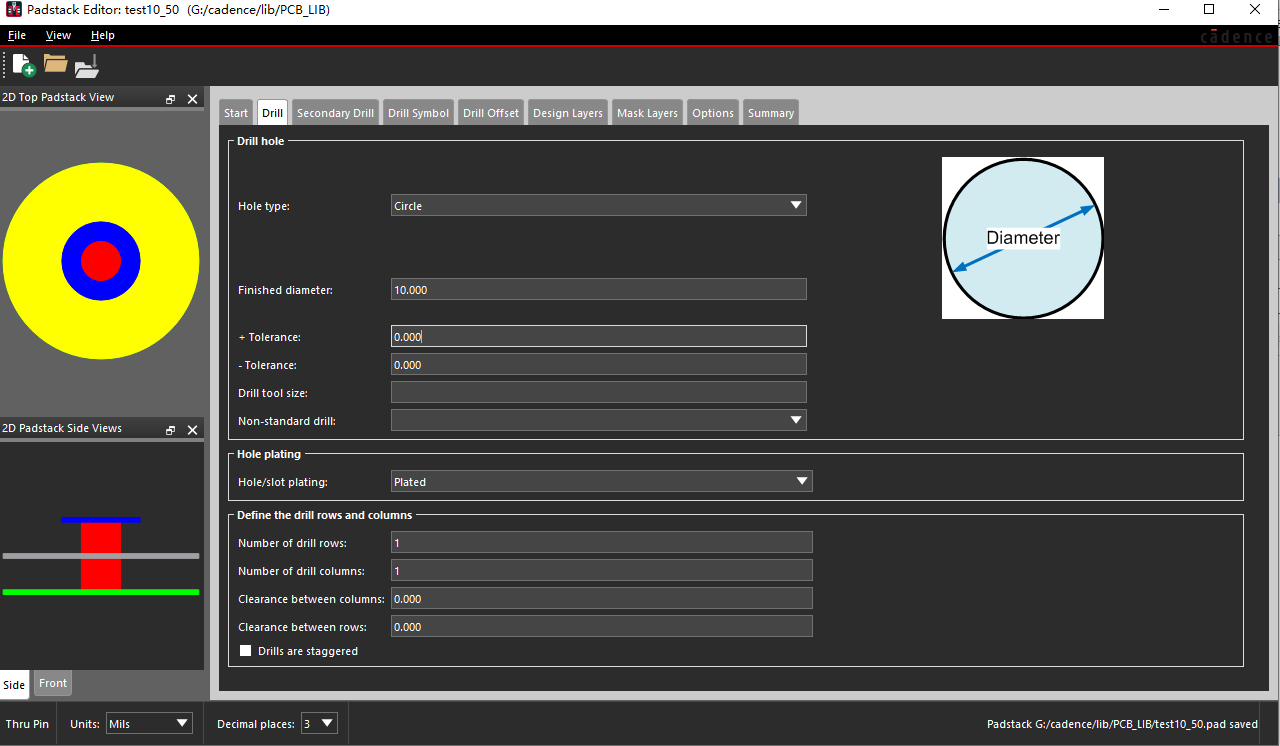Screen dimensions: 1280x746
Task: Click the Save Padstack folder icon
Action: pyautogui.click(x=87, y=66)
